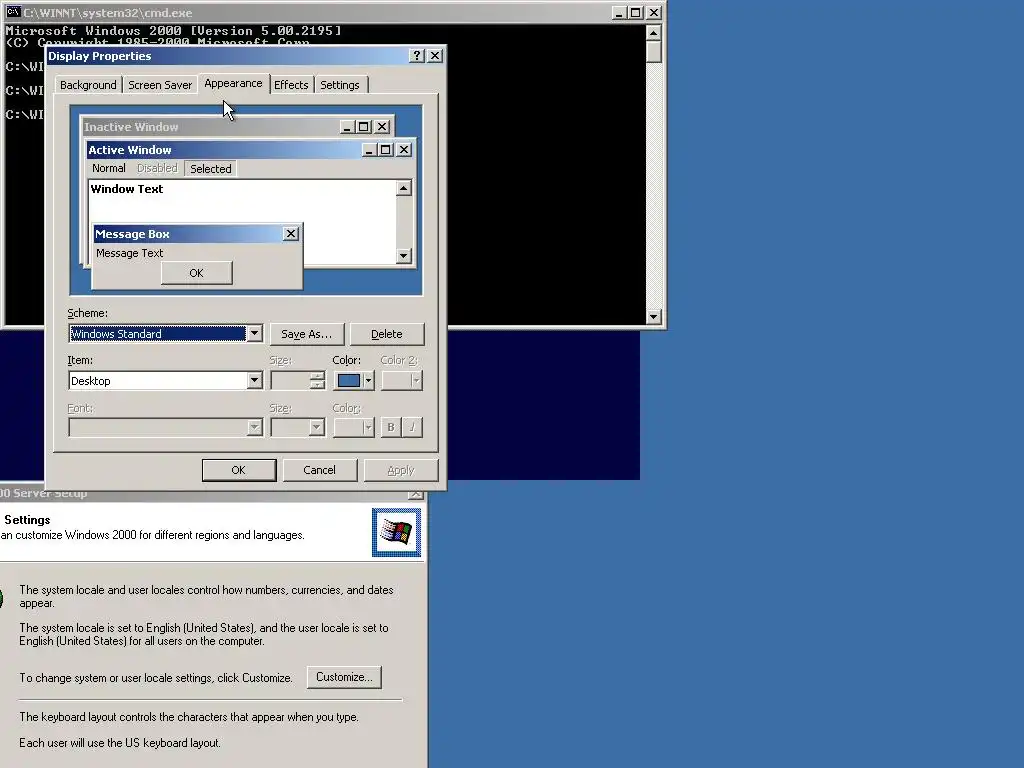Close the cmd.exe window

pos(654,12)
